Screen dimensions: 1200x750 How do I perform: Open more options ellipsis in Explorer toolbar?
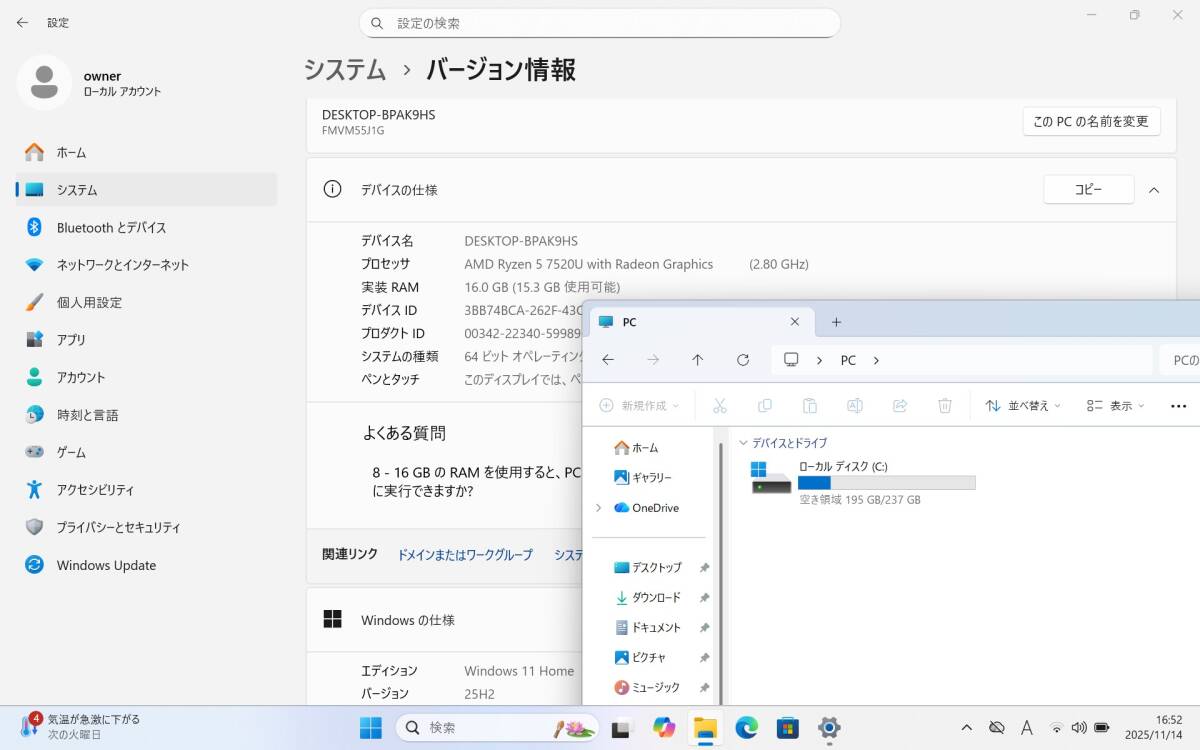pos(1178,406)
